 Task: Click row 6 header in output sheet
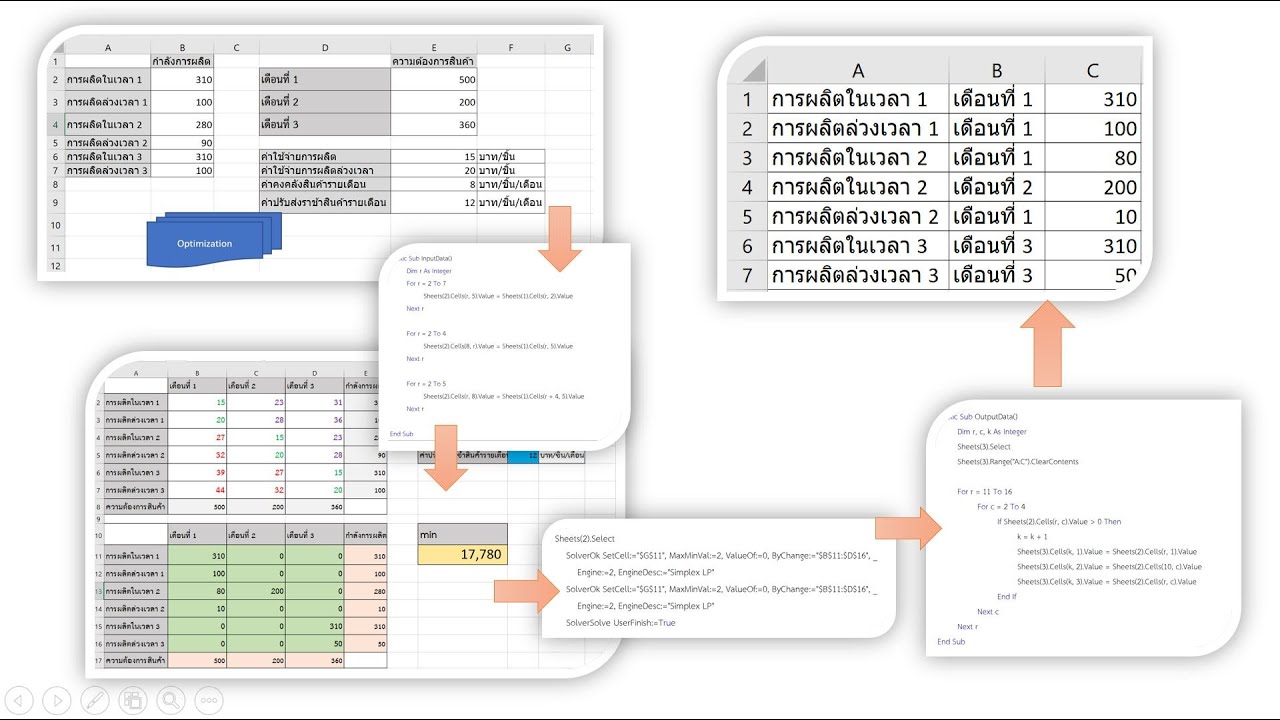(746, 246)
